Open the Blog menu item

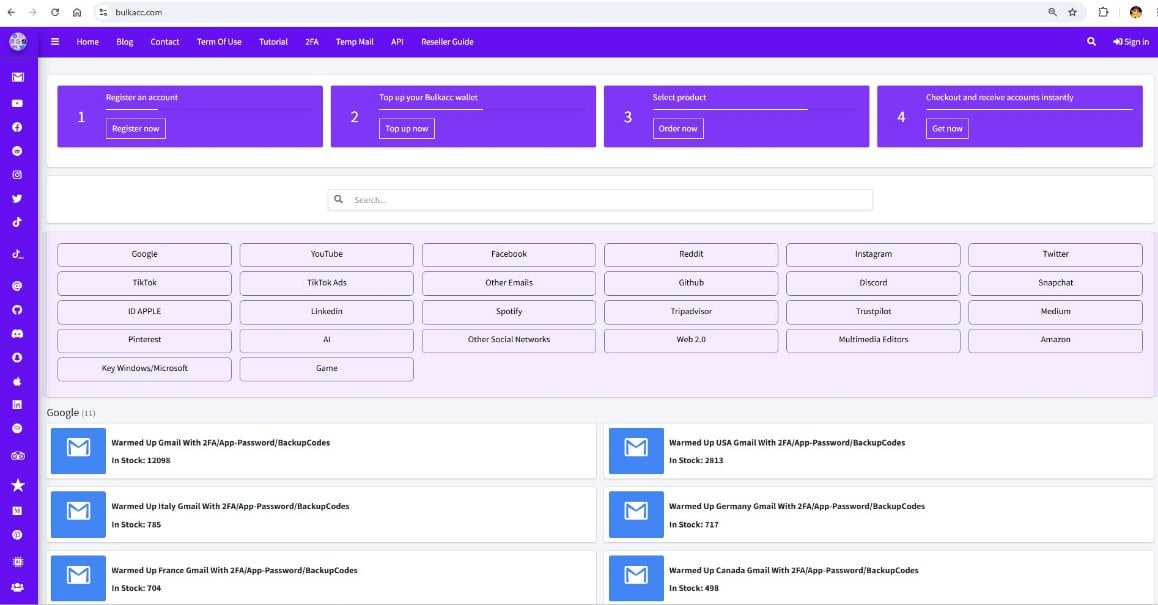click(x=125, y=42)
